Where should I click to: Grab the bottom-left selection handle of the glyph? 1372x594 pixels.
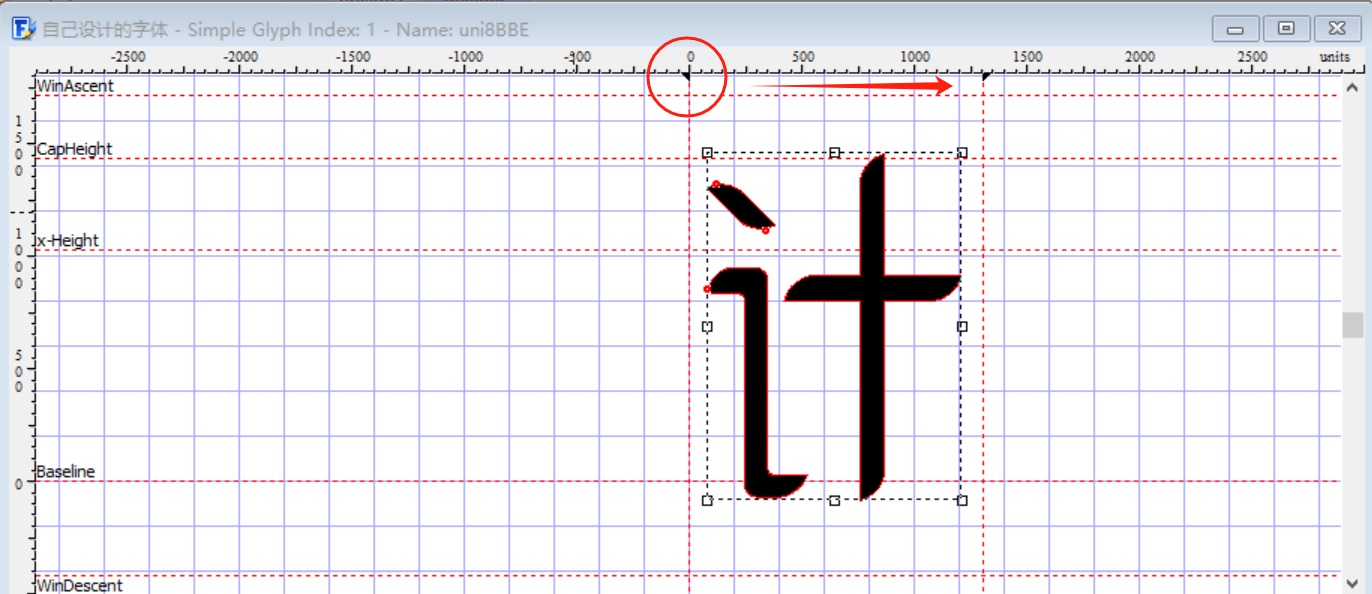(707, 500)
